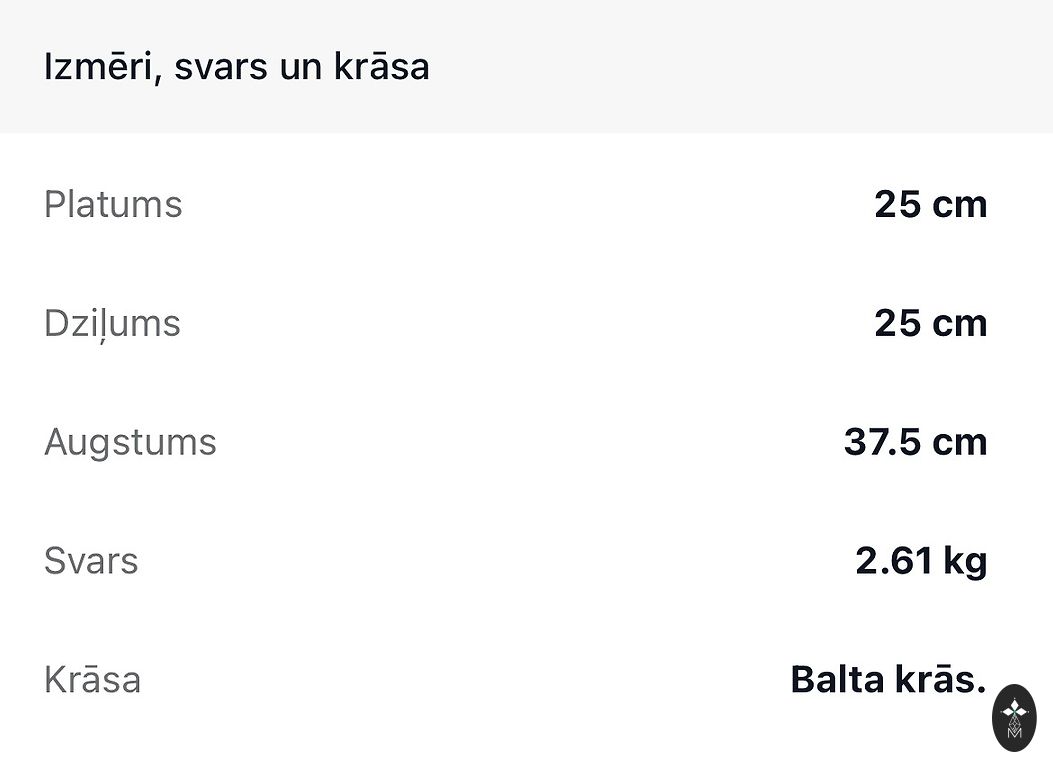Select the Platums row label
The height and width of the screenshot is (768, 1053).
tap(113, 204)
